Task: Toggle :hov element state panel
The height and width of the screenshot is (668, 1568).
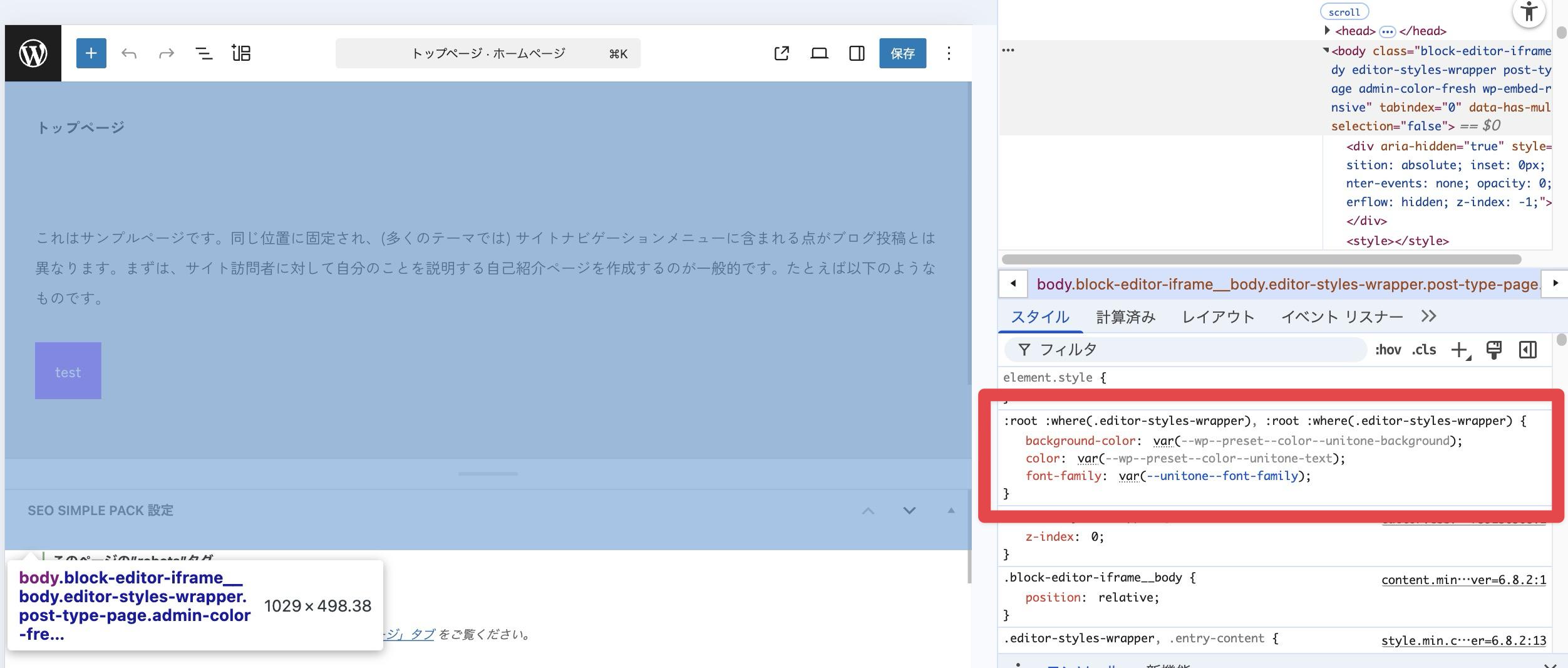Action: tap(1388, 350)
